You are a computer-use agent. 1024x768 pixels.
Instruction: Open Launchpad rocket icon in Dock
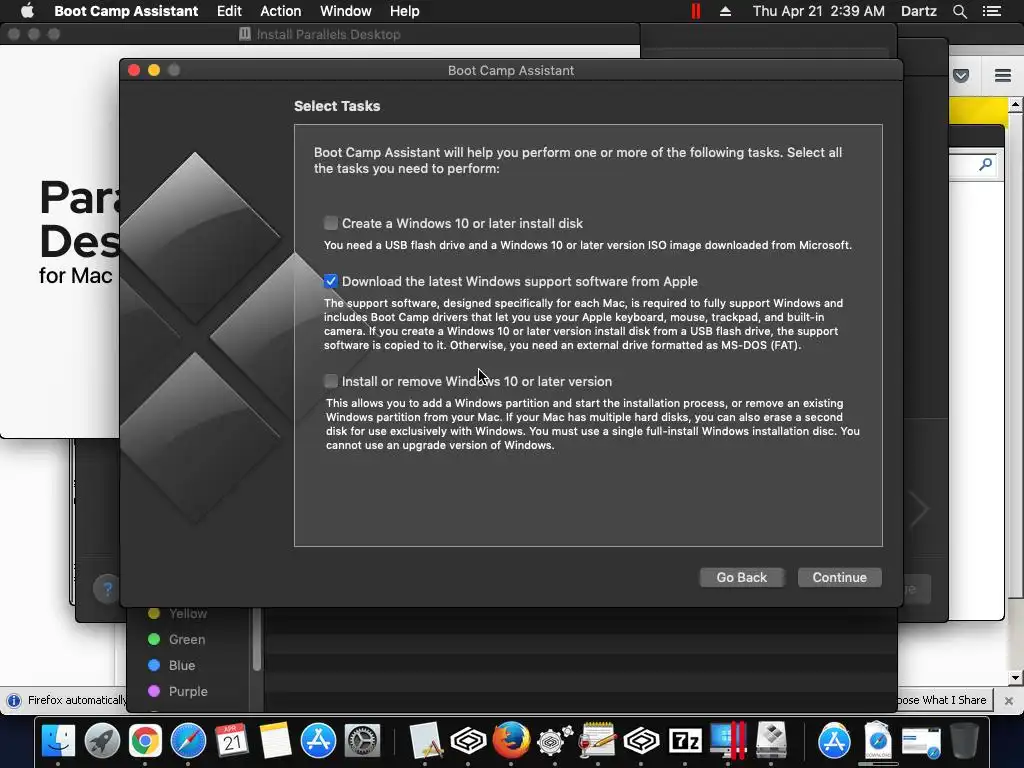coord(102,741)
